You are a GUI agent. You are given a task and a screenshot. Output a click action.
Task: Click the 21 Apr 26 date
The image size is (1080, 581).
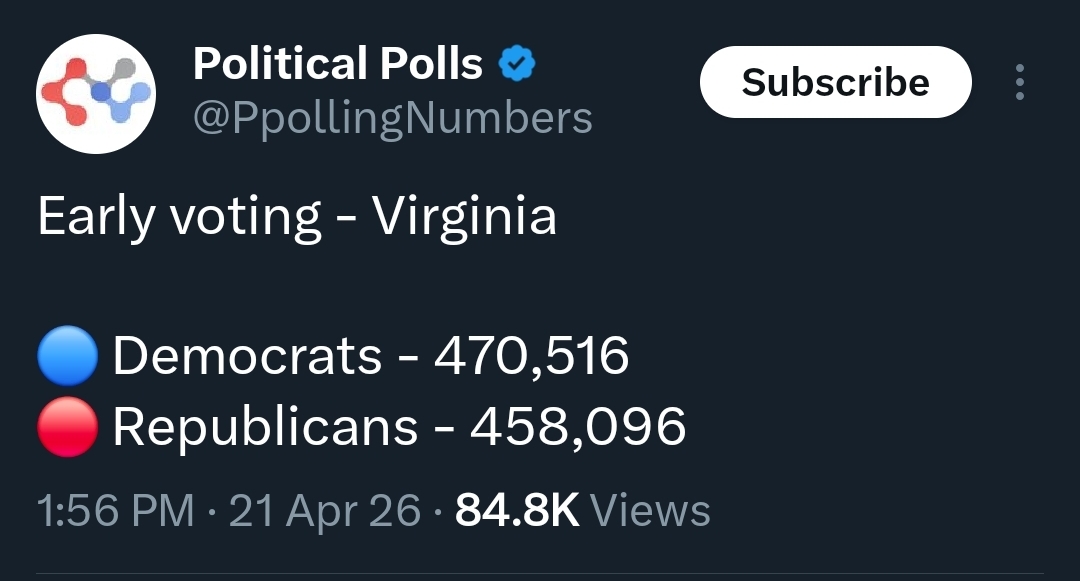pos(325,511)
